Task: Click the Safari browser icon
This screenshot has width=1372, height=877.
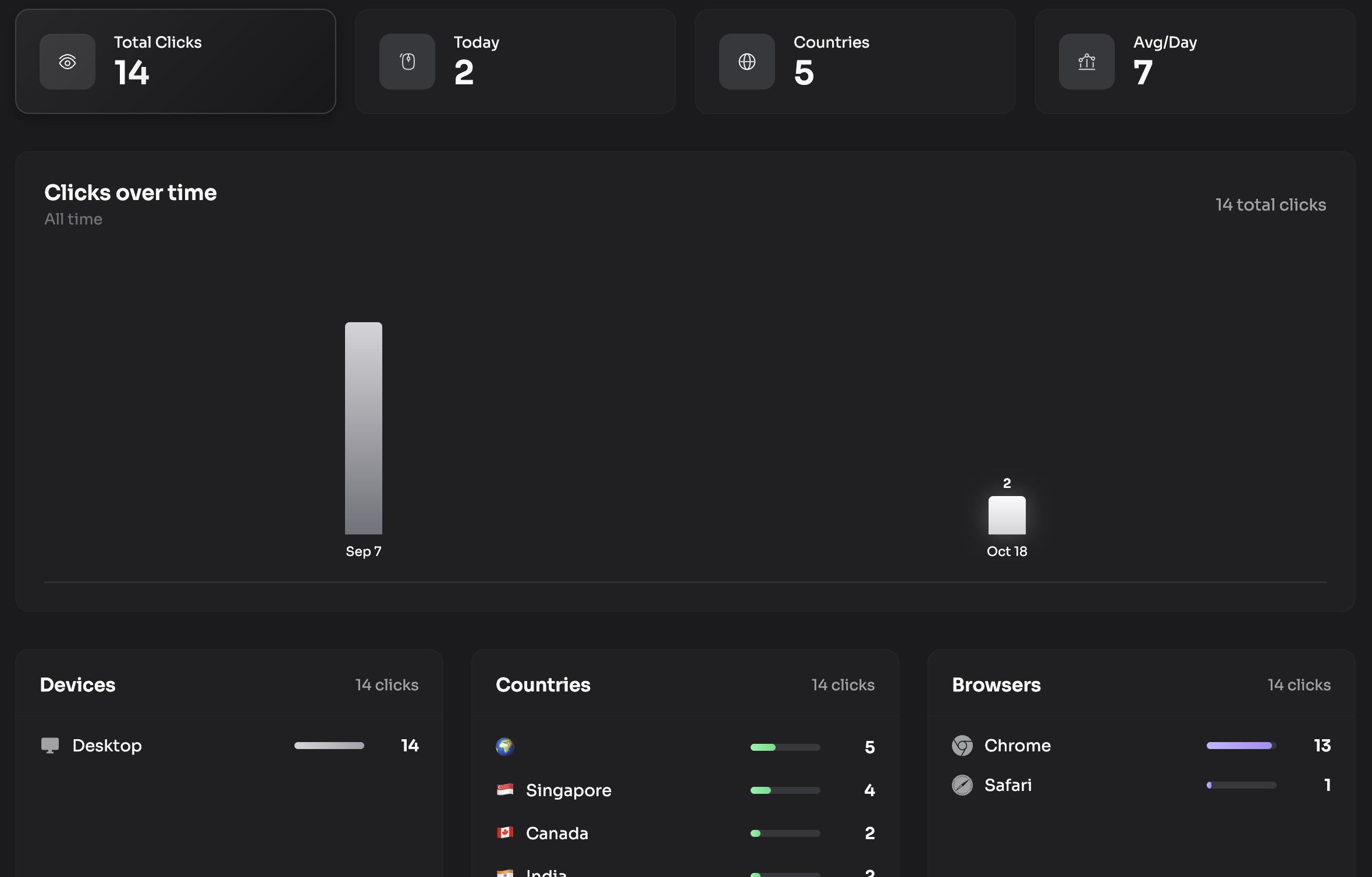Action: point(962,785)
